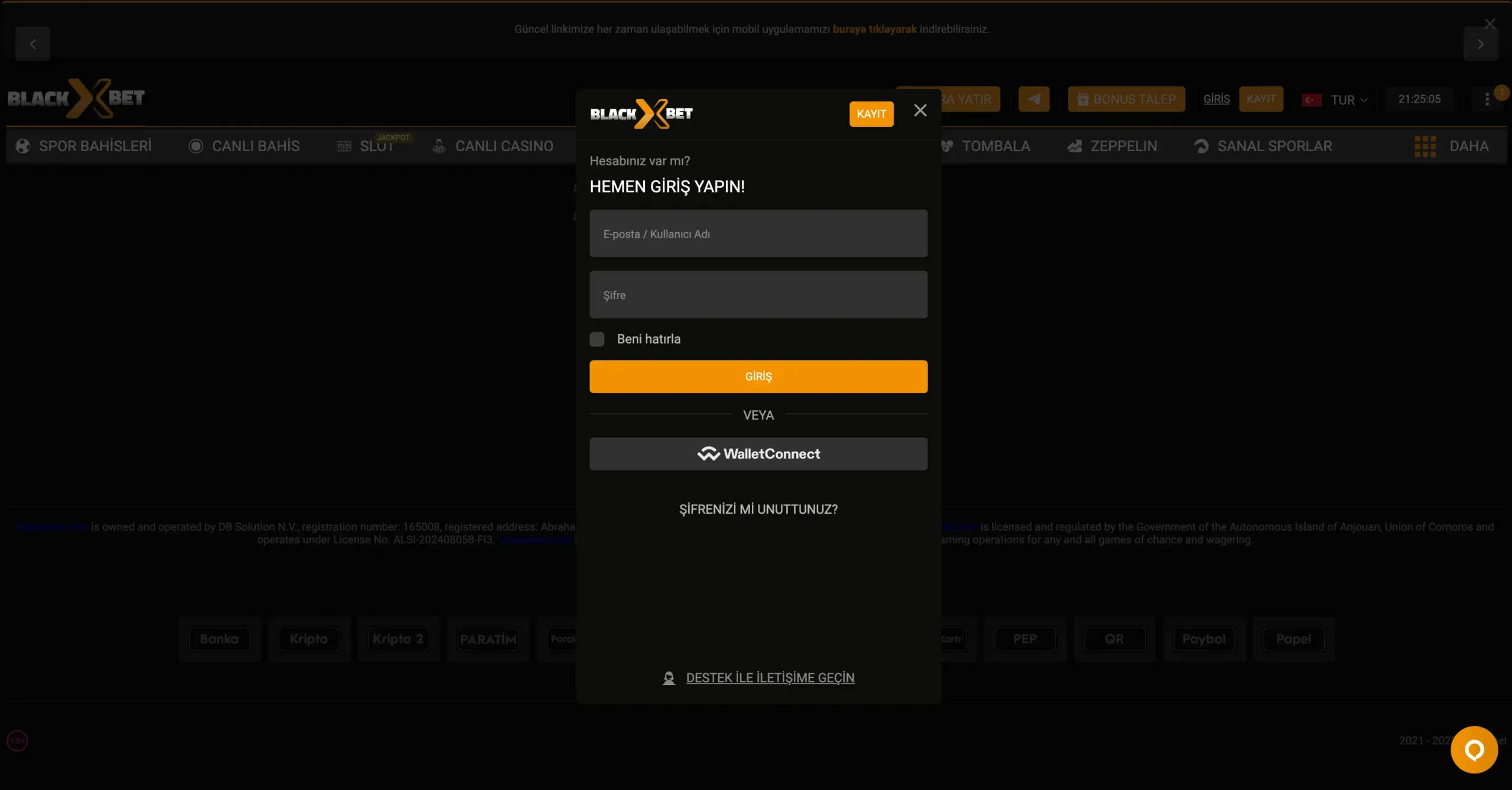Viewport: 1512px width, 790px height.
Task: Select the Paybol payment method
Action: click(x=1204, y=639)
